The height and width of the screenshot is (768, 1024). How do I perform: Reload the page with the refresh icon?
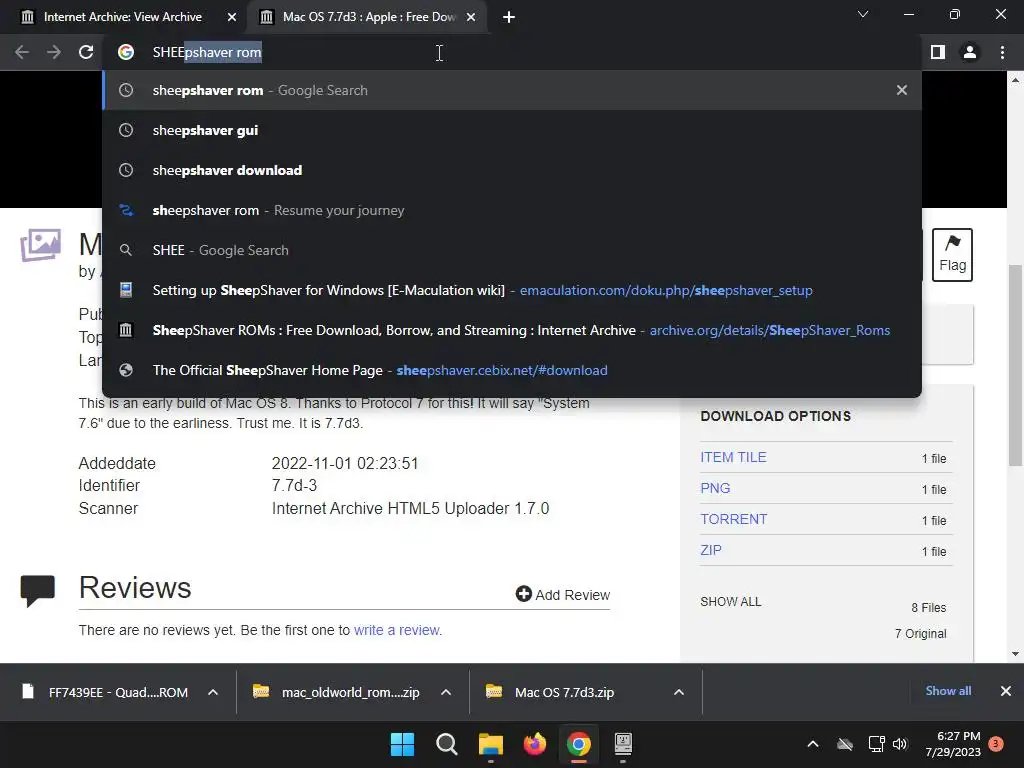(86, 52)
